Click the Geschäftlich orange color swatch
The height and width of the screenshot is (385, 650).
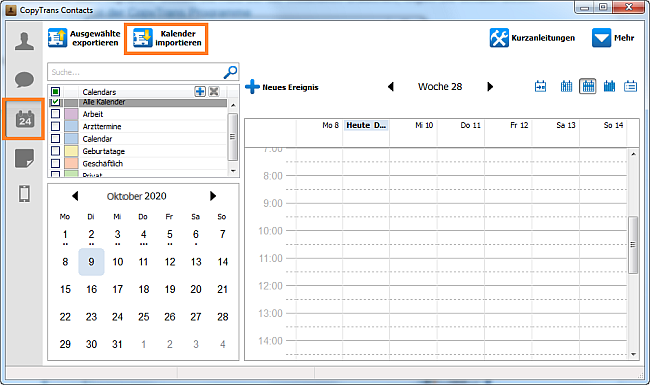[71, 164]
